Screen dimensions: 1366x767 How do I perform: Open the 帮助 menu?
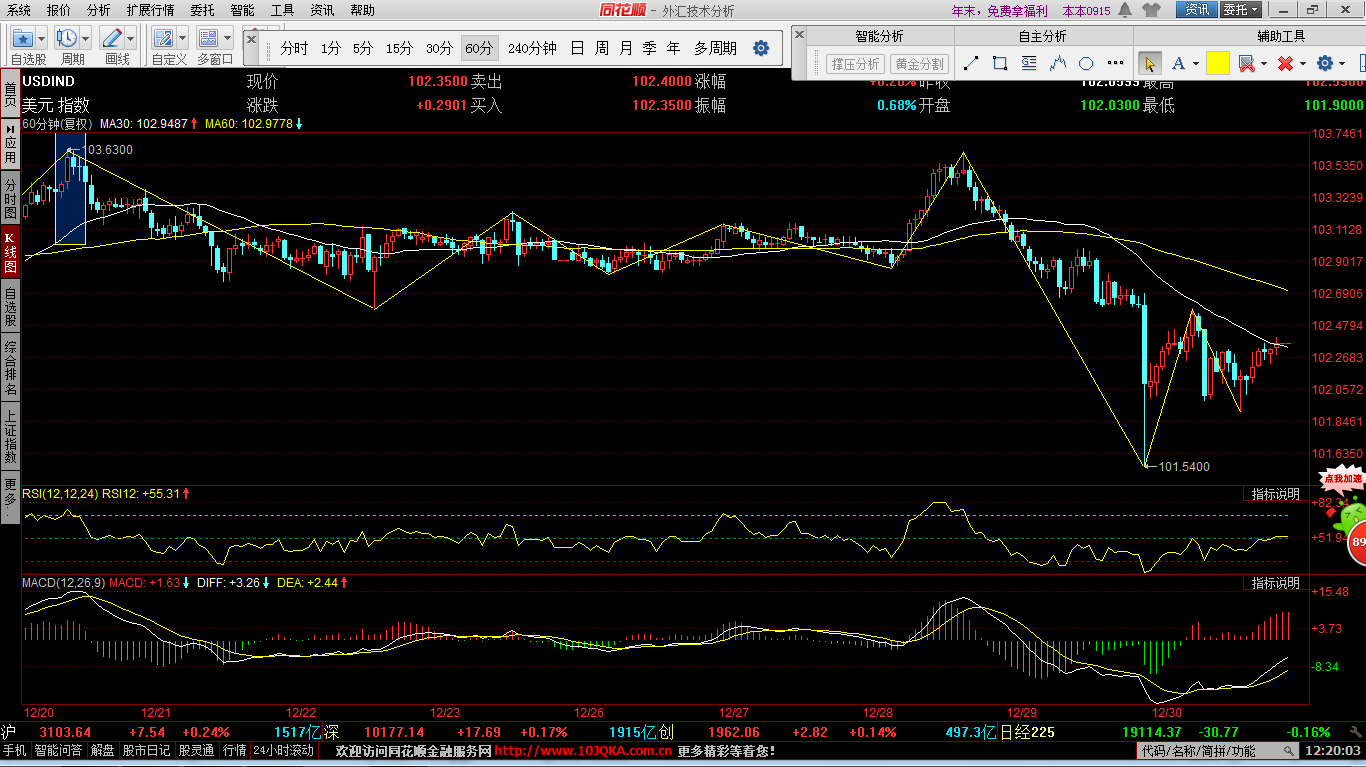pyautogui.click(x=362, y=10)
